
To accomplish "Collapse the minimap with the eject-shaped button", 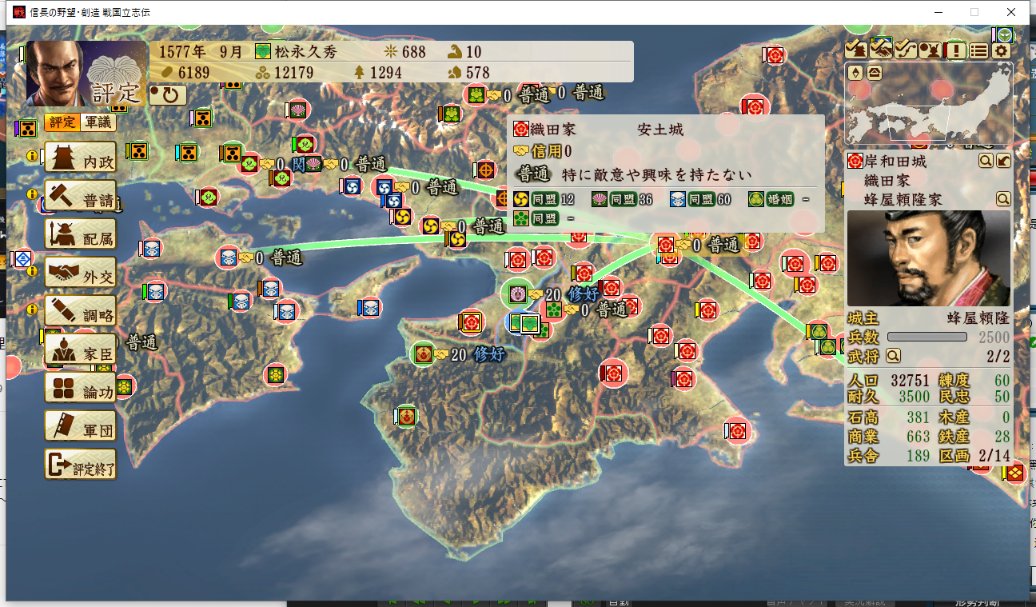I will tap(874, 73).
